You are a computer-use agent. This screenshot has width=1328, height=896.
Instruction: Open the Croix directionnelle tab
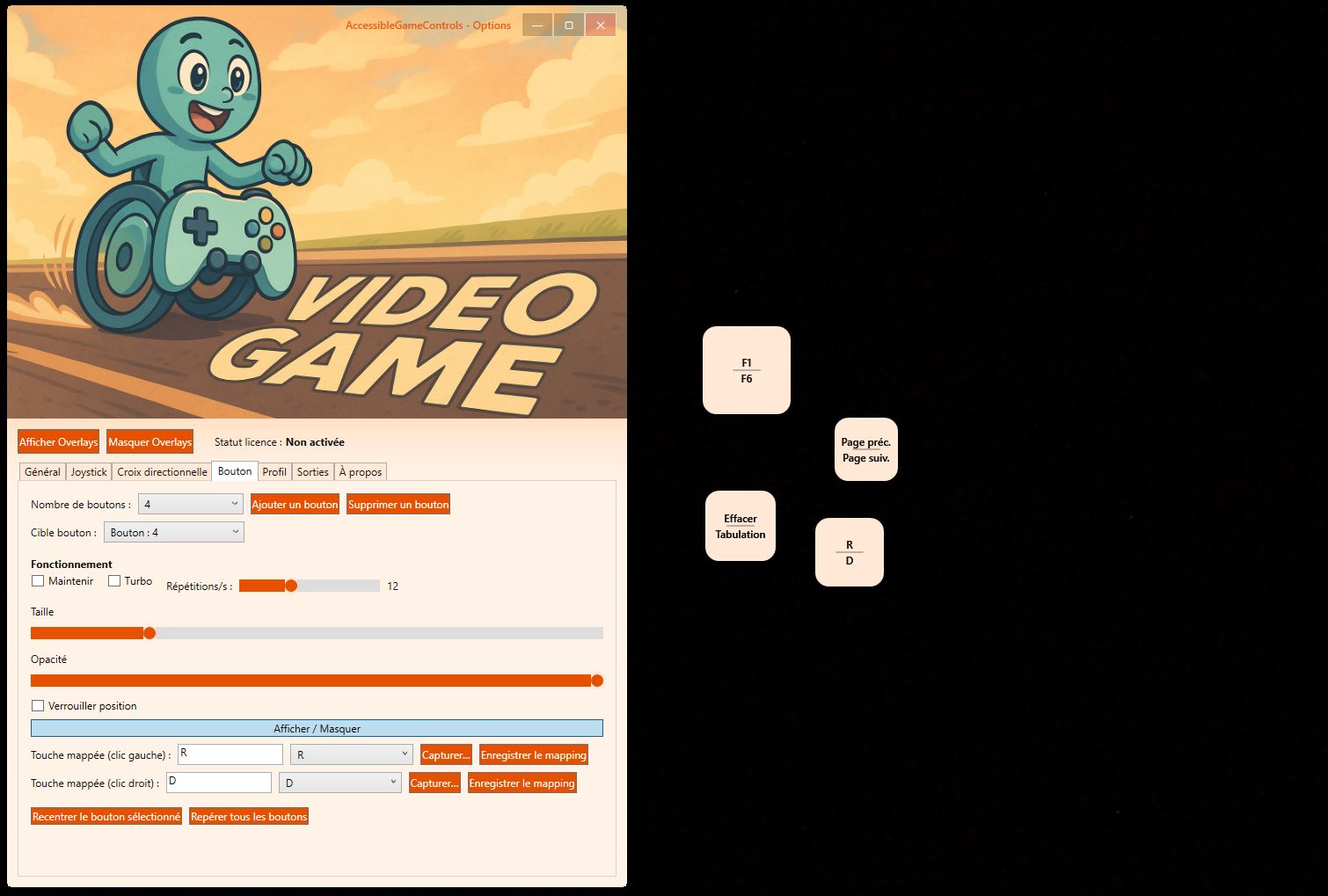[162, 472]
